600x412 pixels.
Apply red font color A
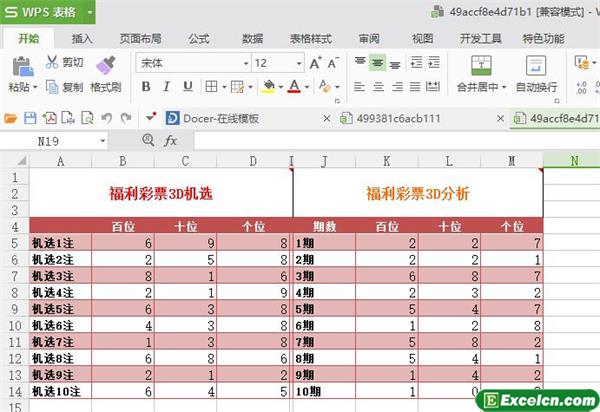coord(294,86)
